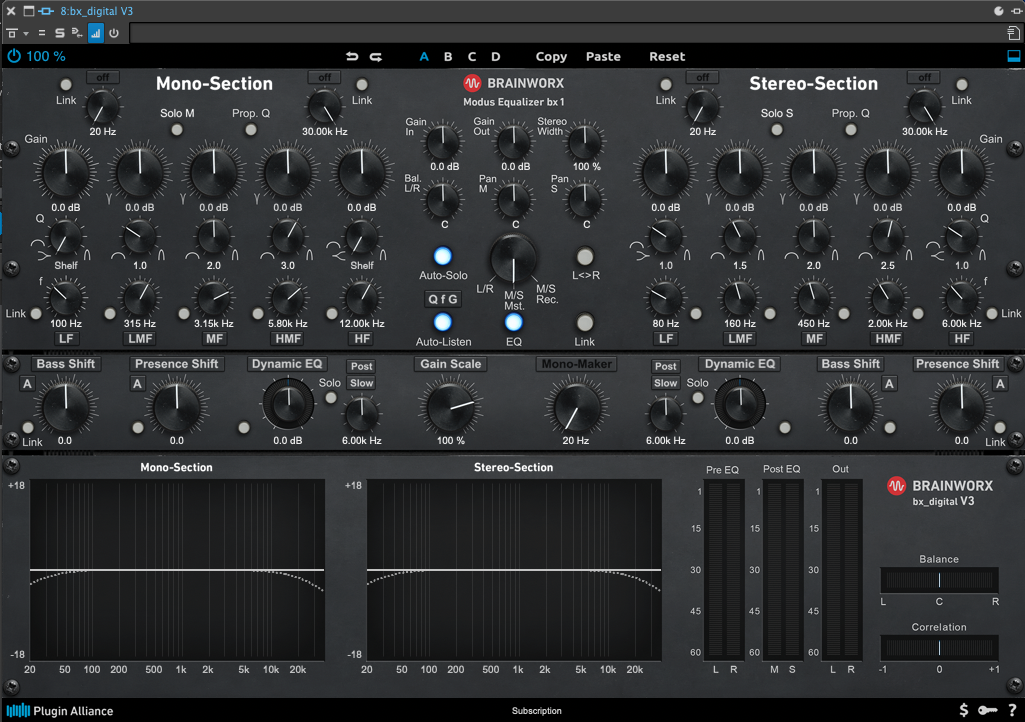Toggle the blue meter panel view icon
This screenshot has width=1025, height=722.
[1013, 57]
